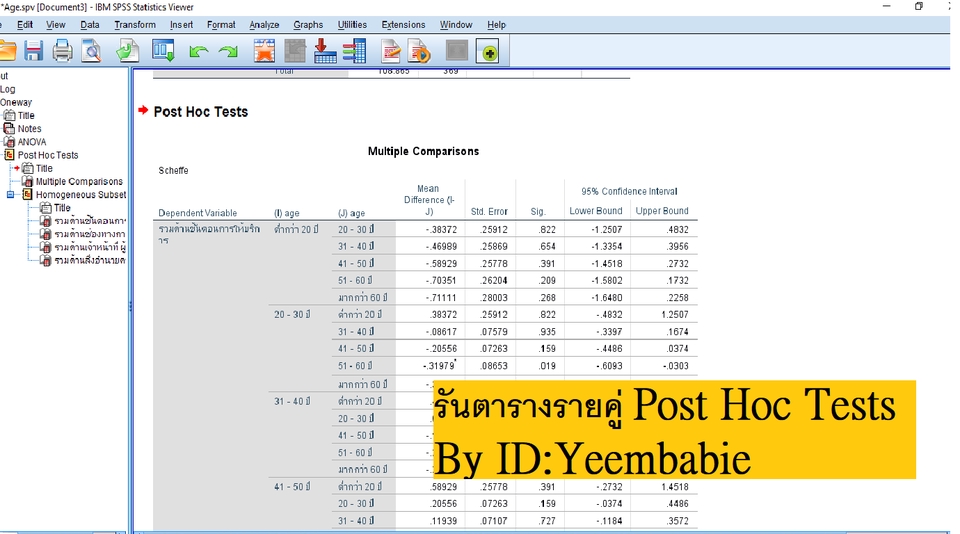The image size is (960, 534).
Task: Select Notes in the outline pane
Action: pyautogui.click(x=29, y=129)
